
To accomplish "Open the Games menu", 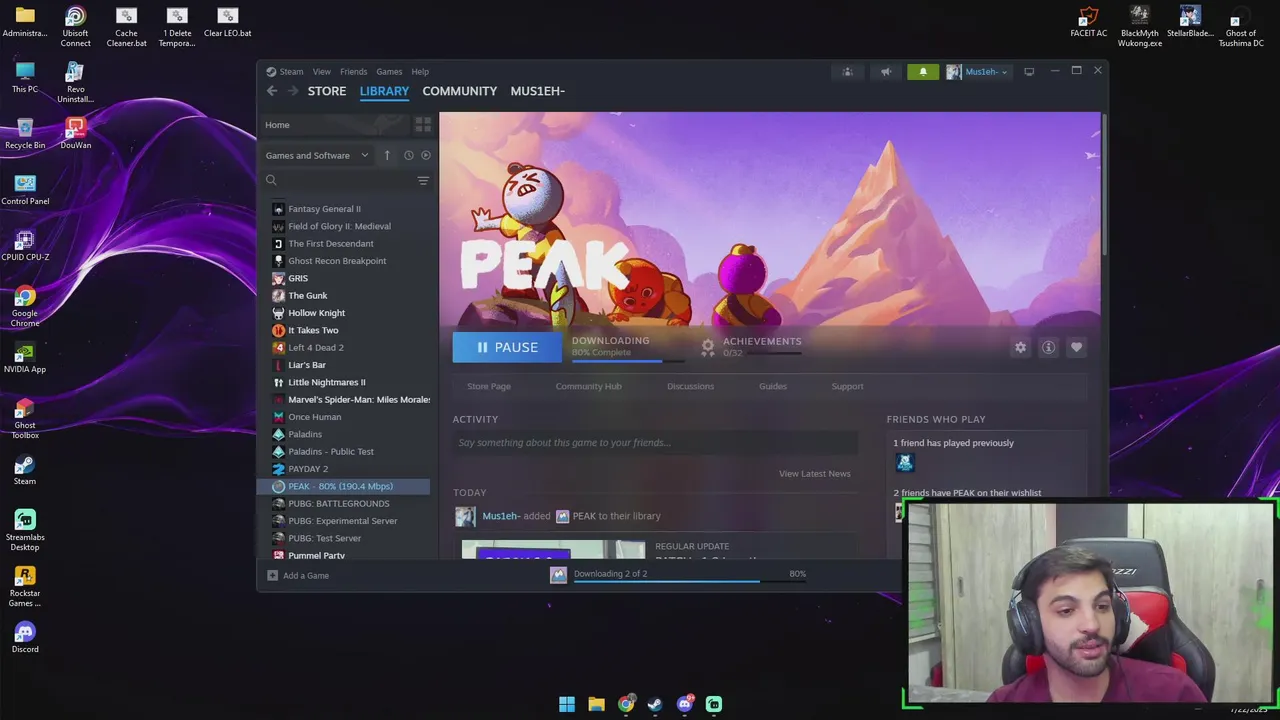I will pos(389,72).
